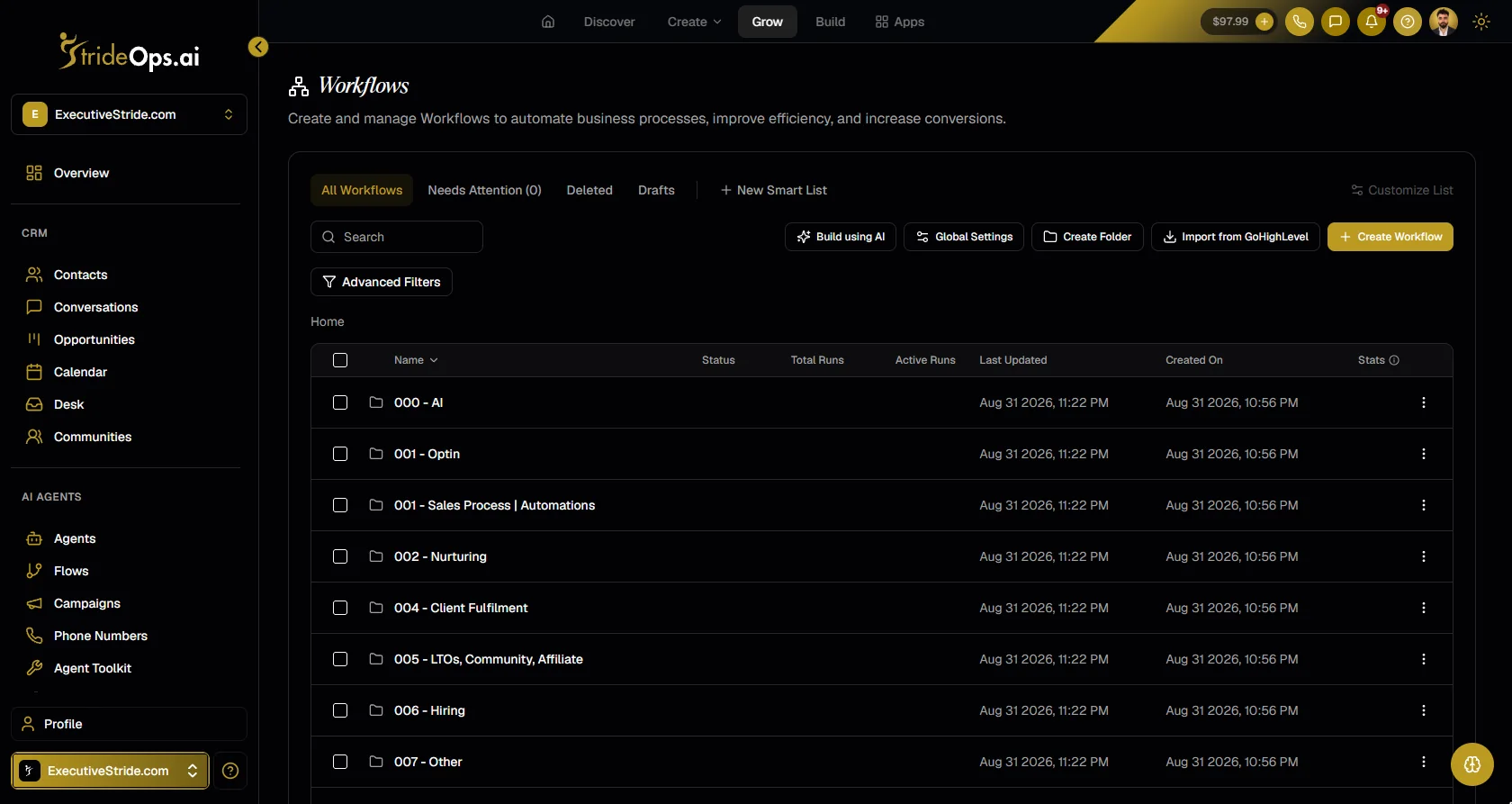The image size is (1512, 804).
Task: Switch to the Grow tab
Action: tap(768, 22)
